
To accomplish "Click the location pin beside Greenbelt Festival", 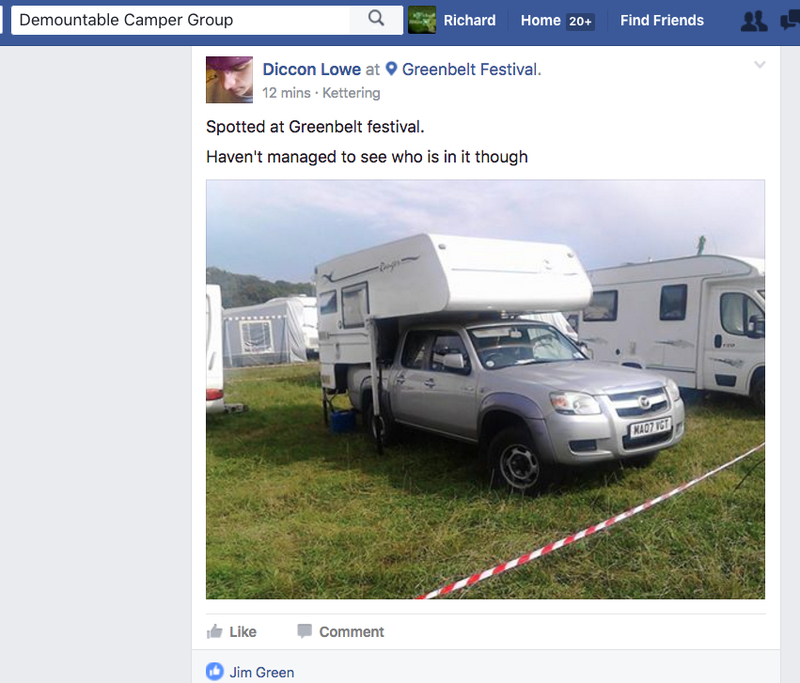I will tap(391, 68).
